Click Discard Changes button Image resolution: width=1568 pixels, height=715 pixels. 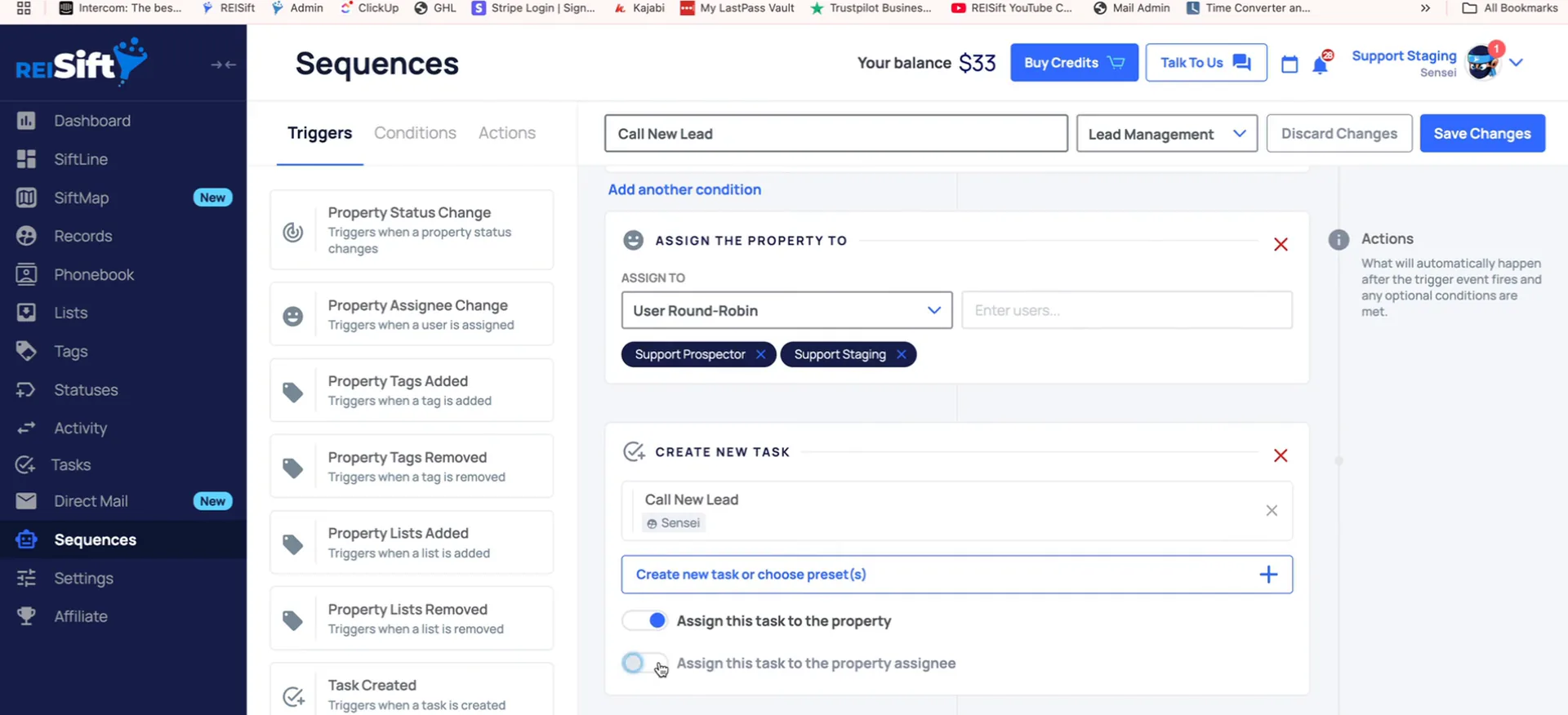pyautogui.click(x=1339, y=133)
